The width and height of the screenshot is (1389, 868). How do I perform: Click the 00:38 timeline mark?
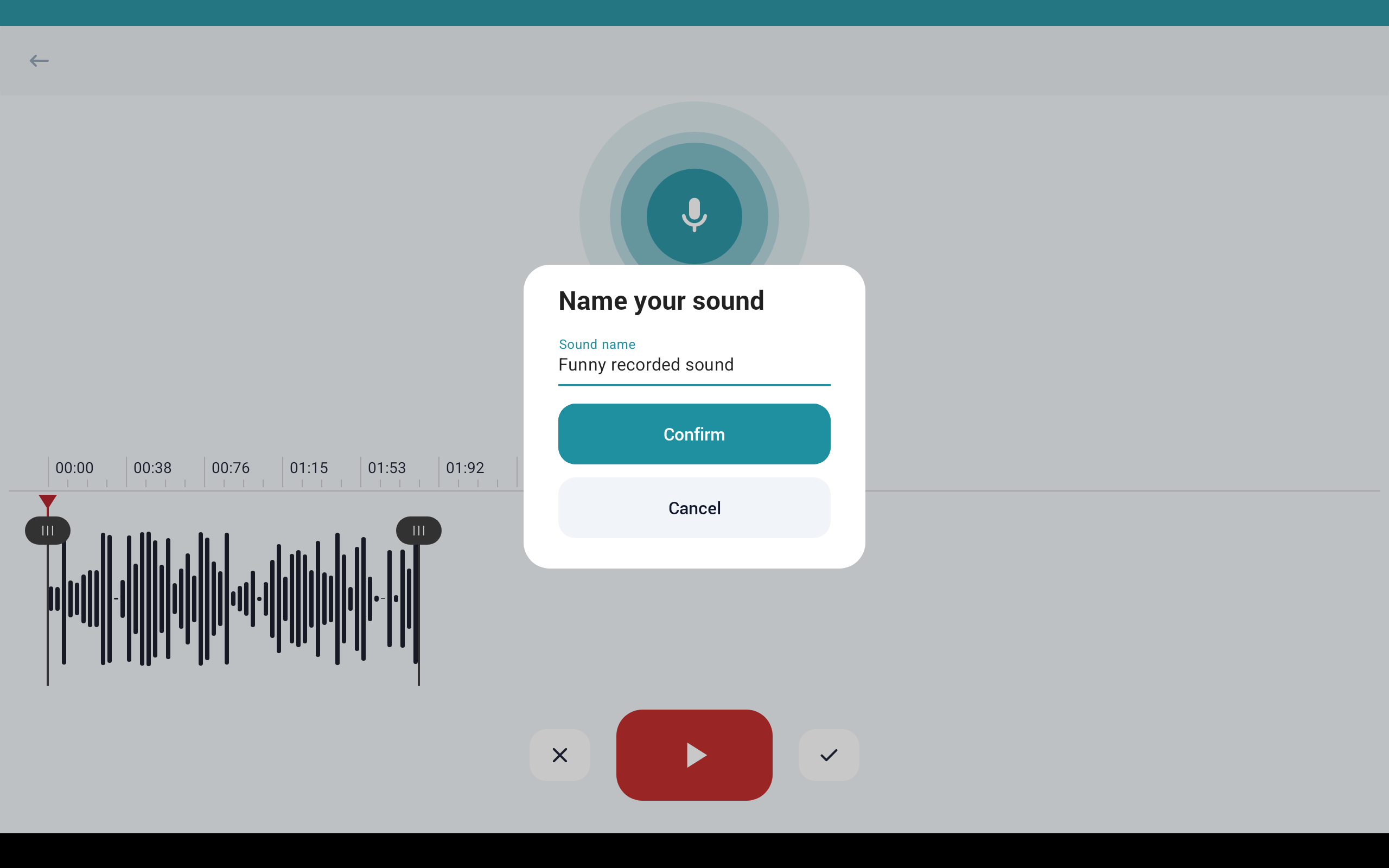152,468
